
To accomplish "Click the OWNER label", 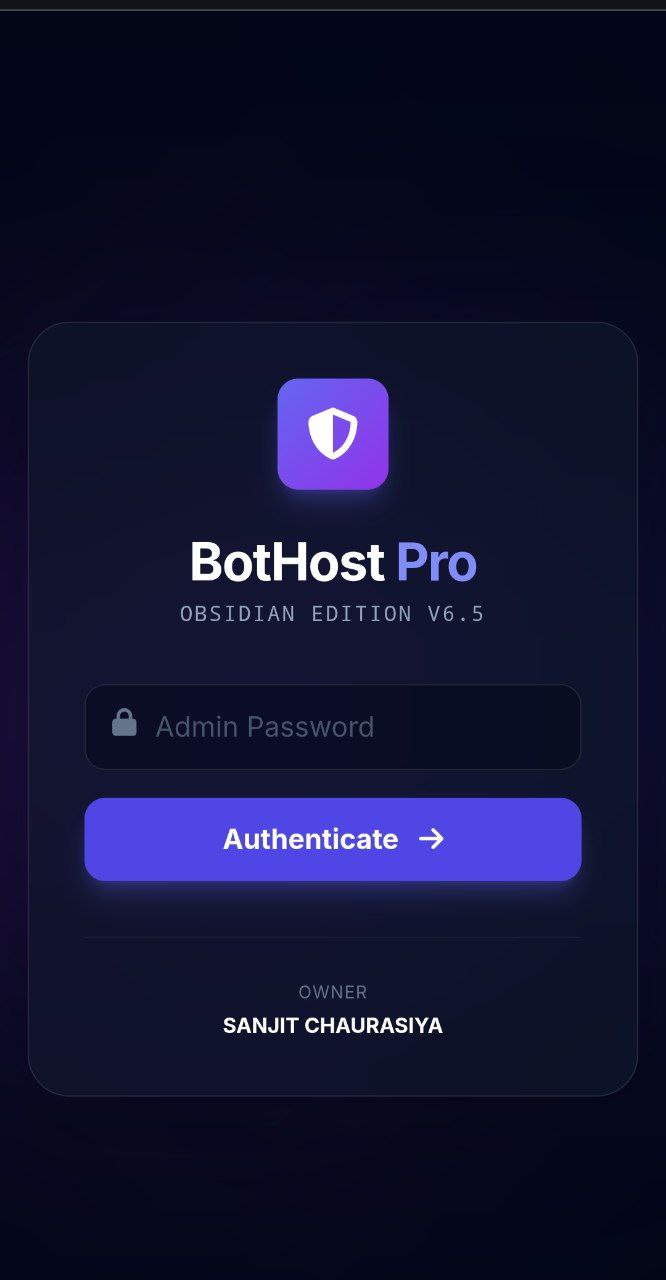I will pos(333,992).
